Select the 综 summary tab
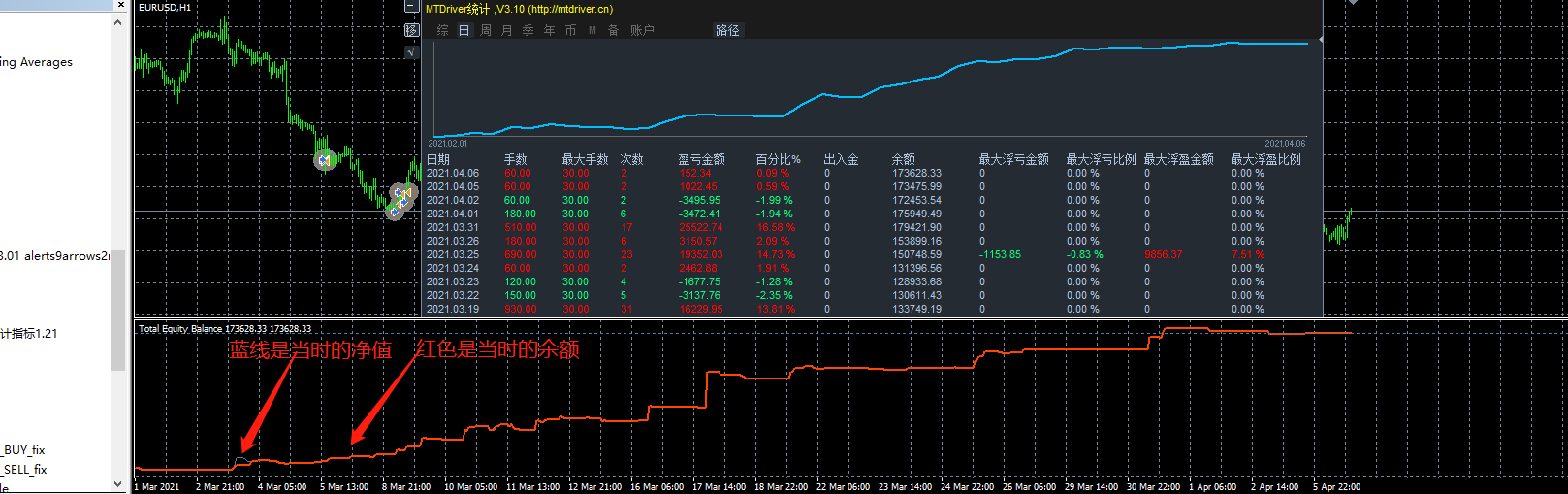1568x494 pixels. pos(442,31)
